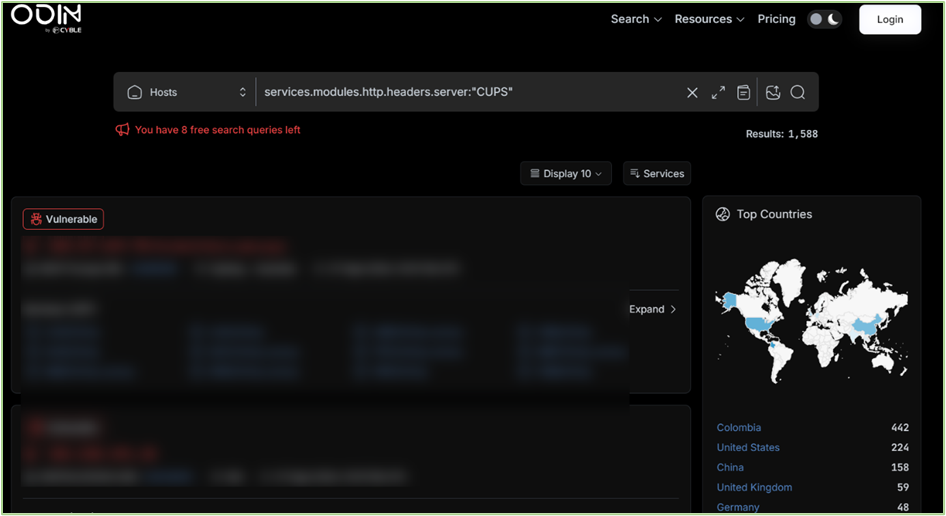
Task: Expand the search box with the arrows icon
Action: point(718,92)
